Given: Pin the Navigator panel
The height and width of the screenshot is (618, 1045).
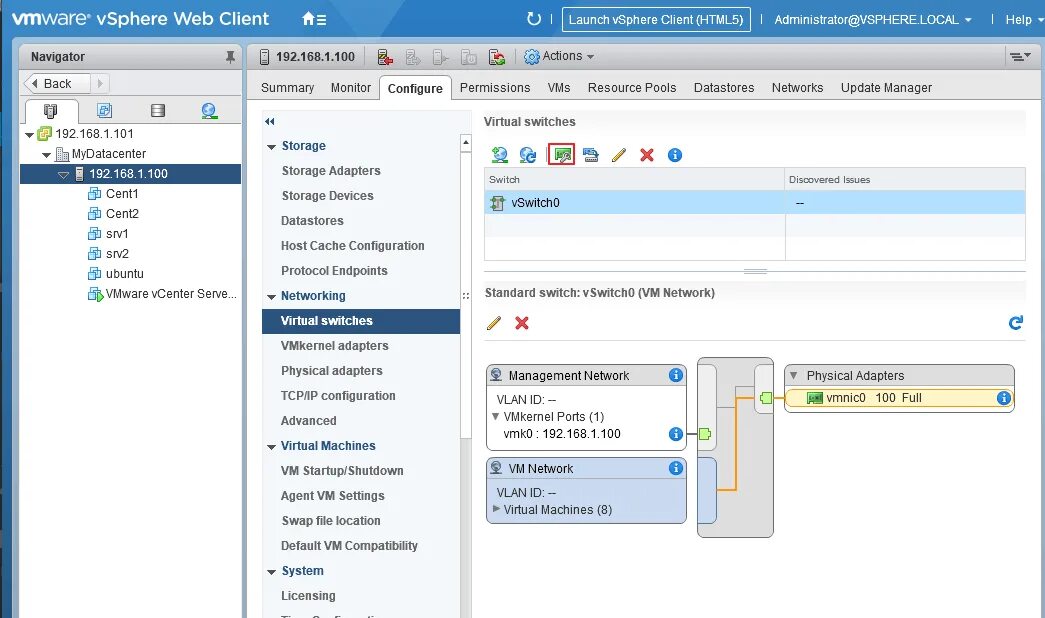Looking at the screenshot, I should point(230,57).
